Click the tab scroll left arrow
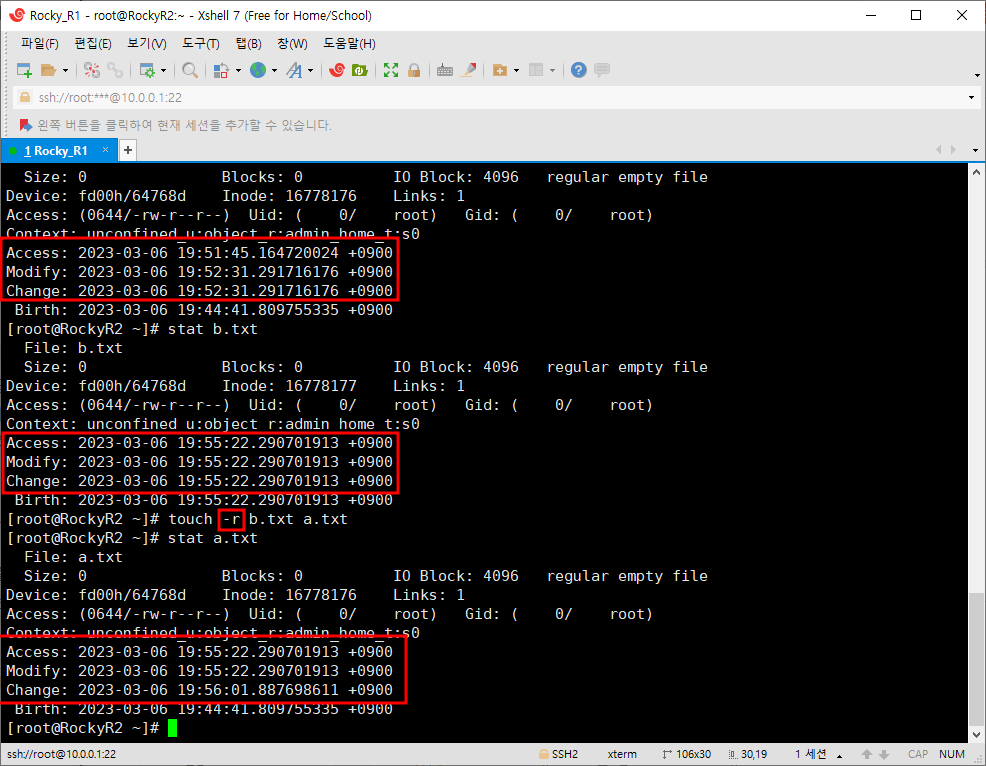The width and height of the screenshot is (986, 766). click(x=938, y=150)
